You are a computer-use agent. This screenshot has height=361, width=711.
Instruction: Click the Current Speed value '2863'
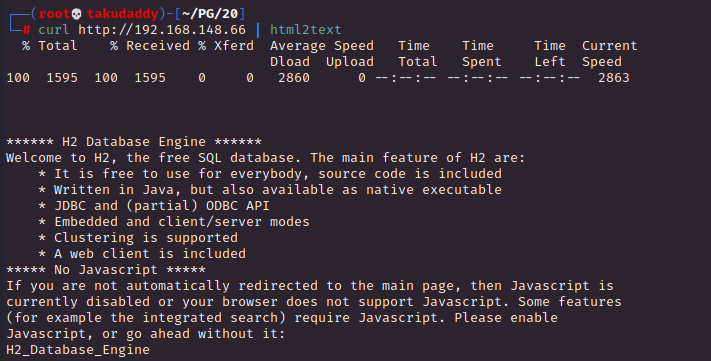[614, 78]
